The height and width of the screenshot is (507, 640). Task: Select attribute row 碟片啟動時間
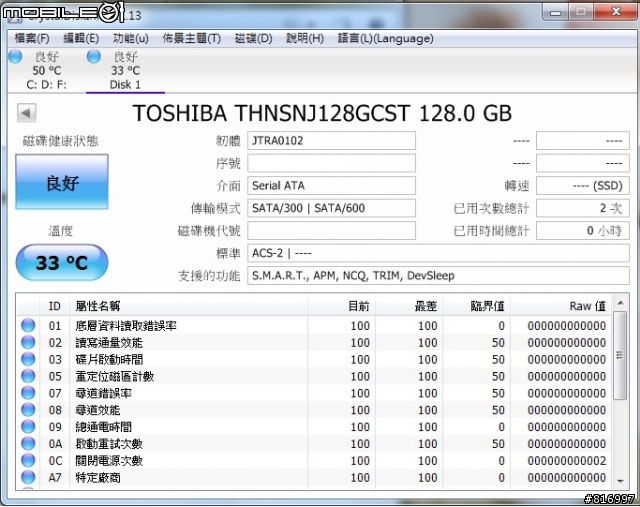pos(314,359)
